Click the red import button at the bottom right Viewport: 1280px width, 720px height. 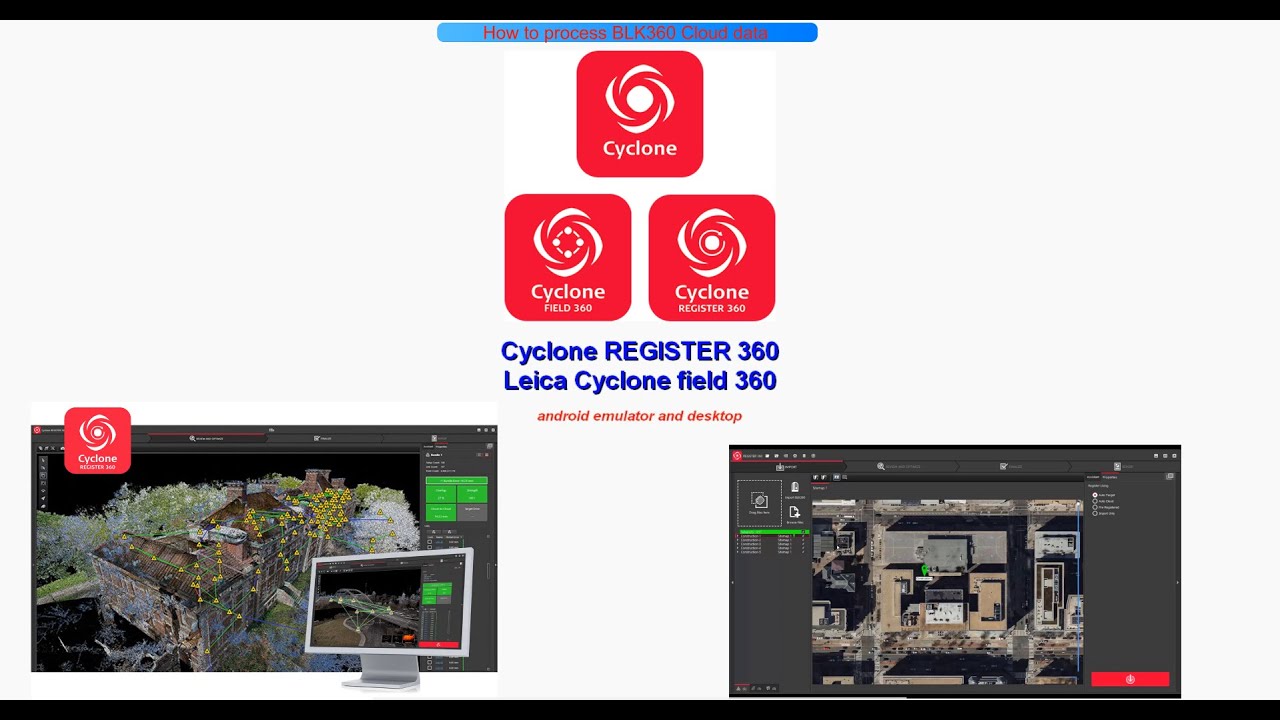(1130, 679)
